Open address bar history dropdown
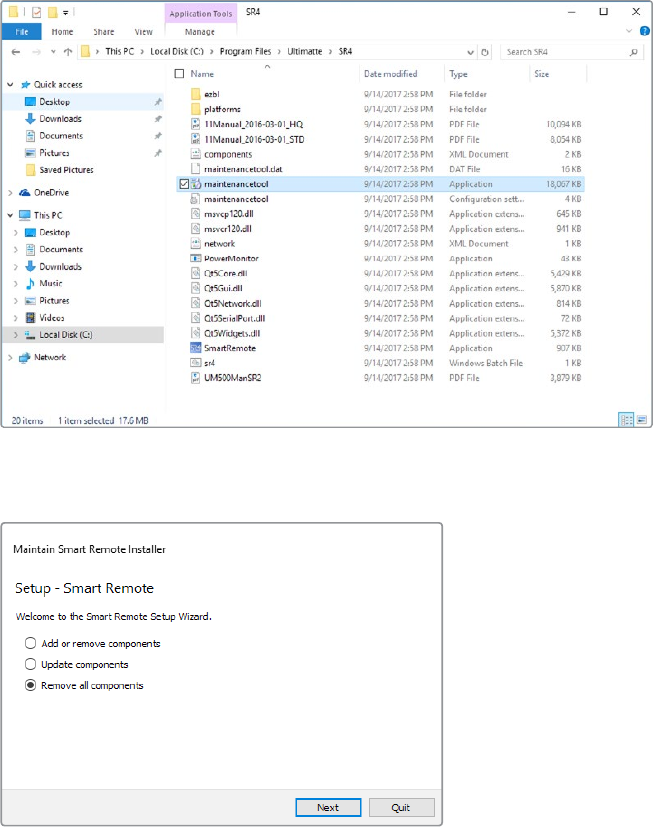 coord(470,52)
